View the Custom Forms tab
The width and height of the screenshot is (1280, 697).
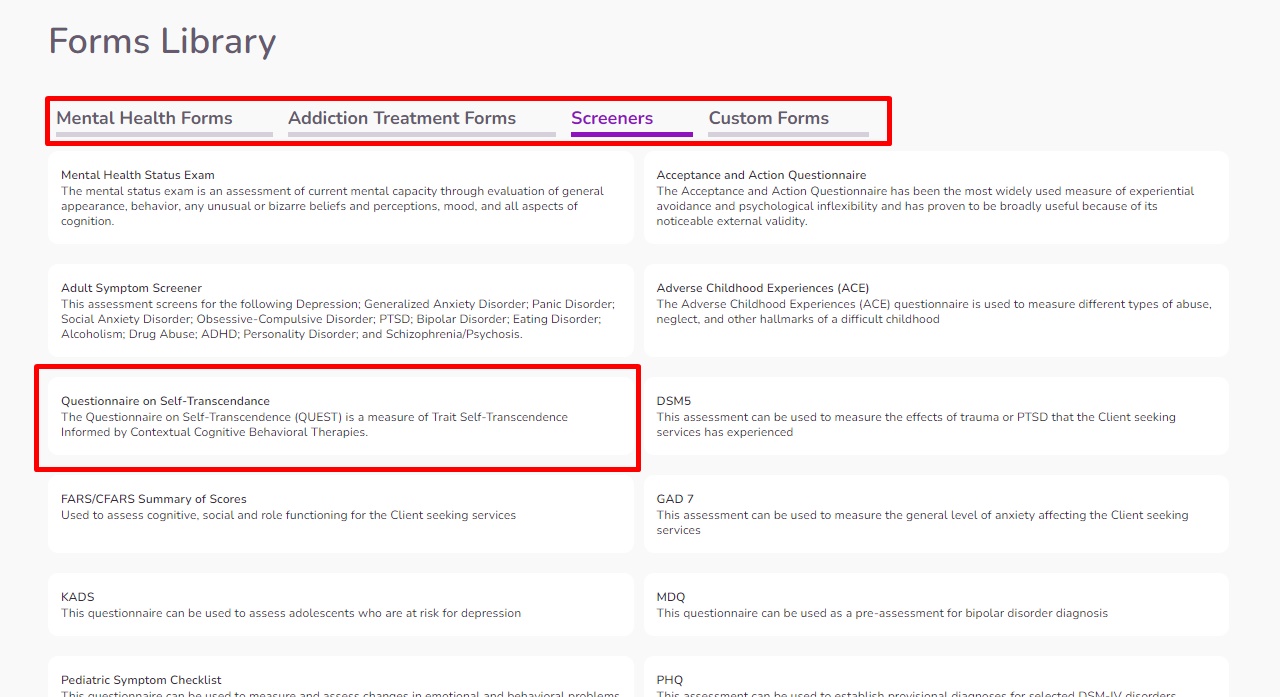pos(768,117)
